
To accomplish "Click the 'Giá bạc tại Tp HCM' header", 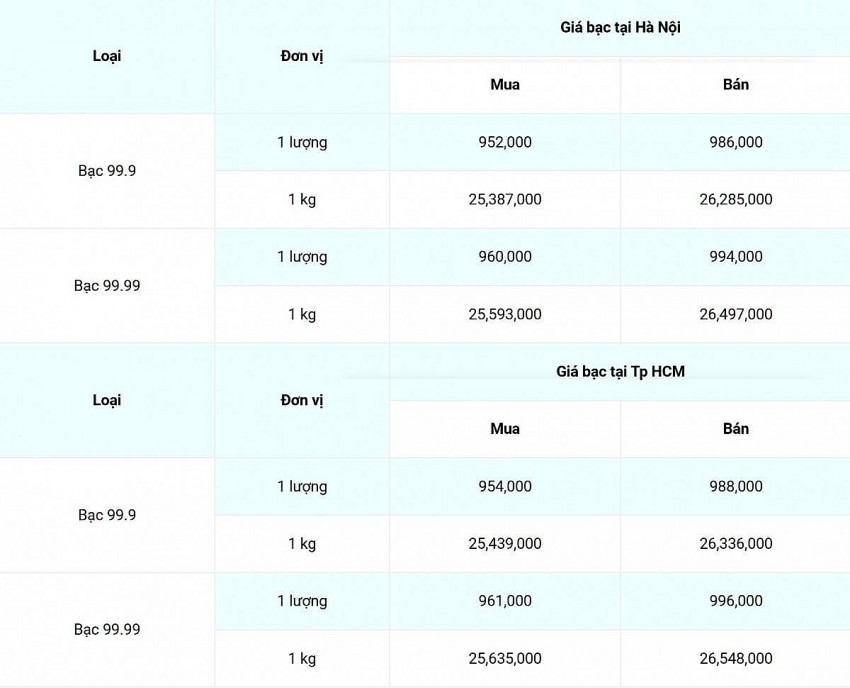I will pos(620,372).
